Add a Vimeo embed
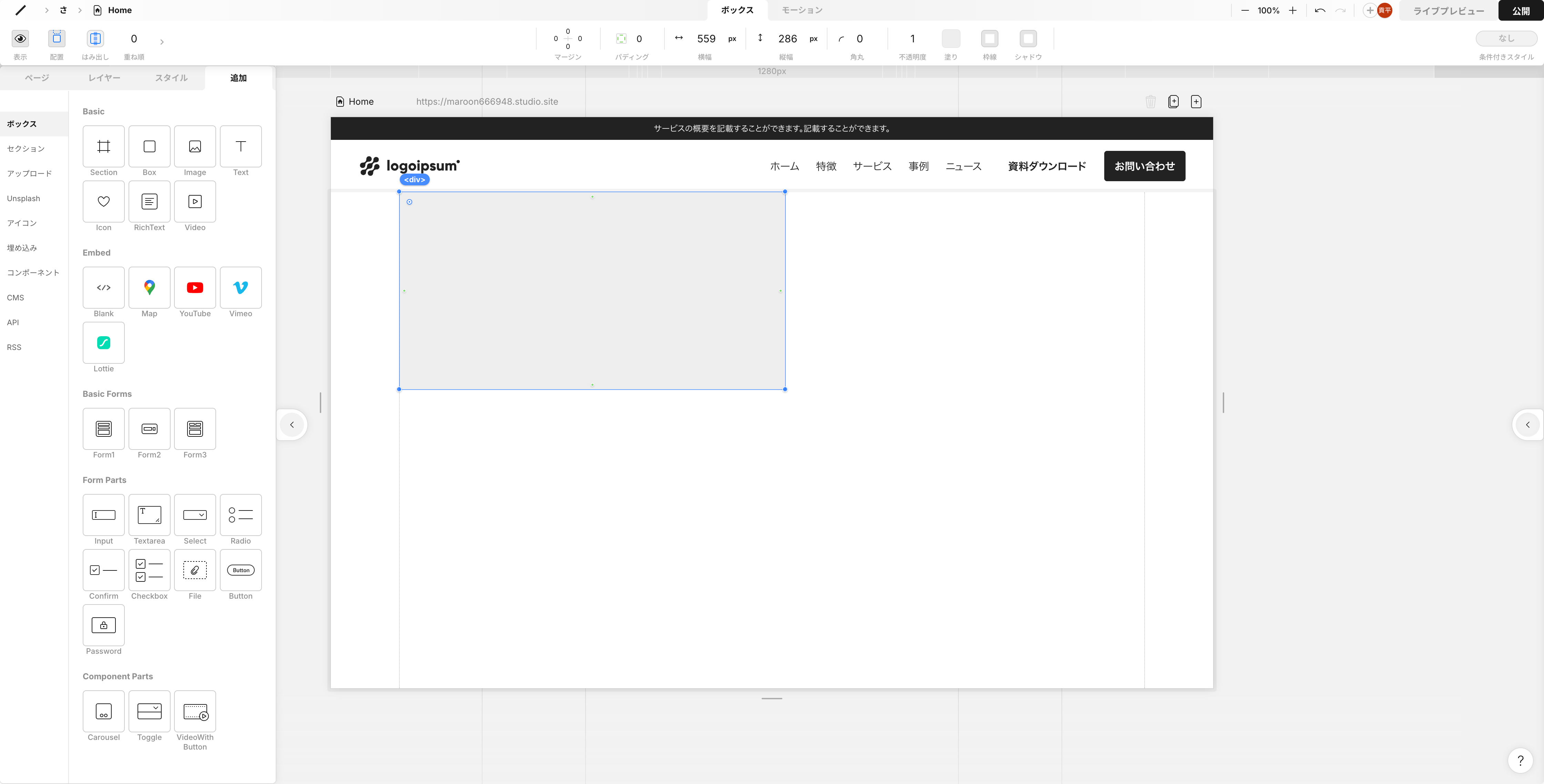1544x784 pixels. coord(240,288)
